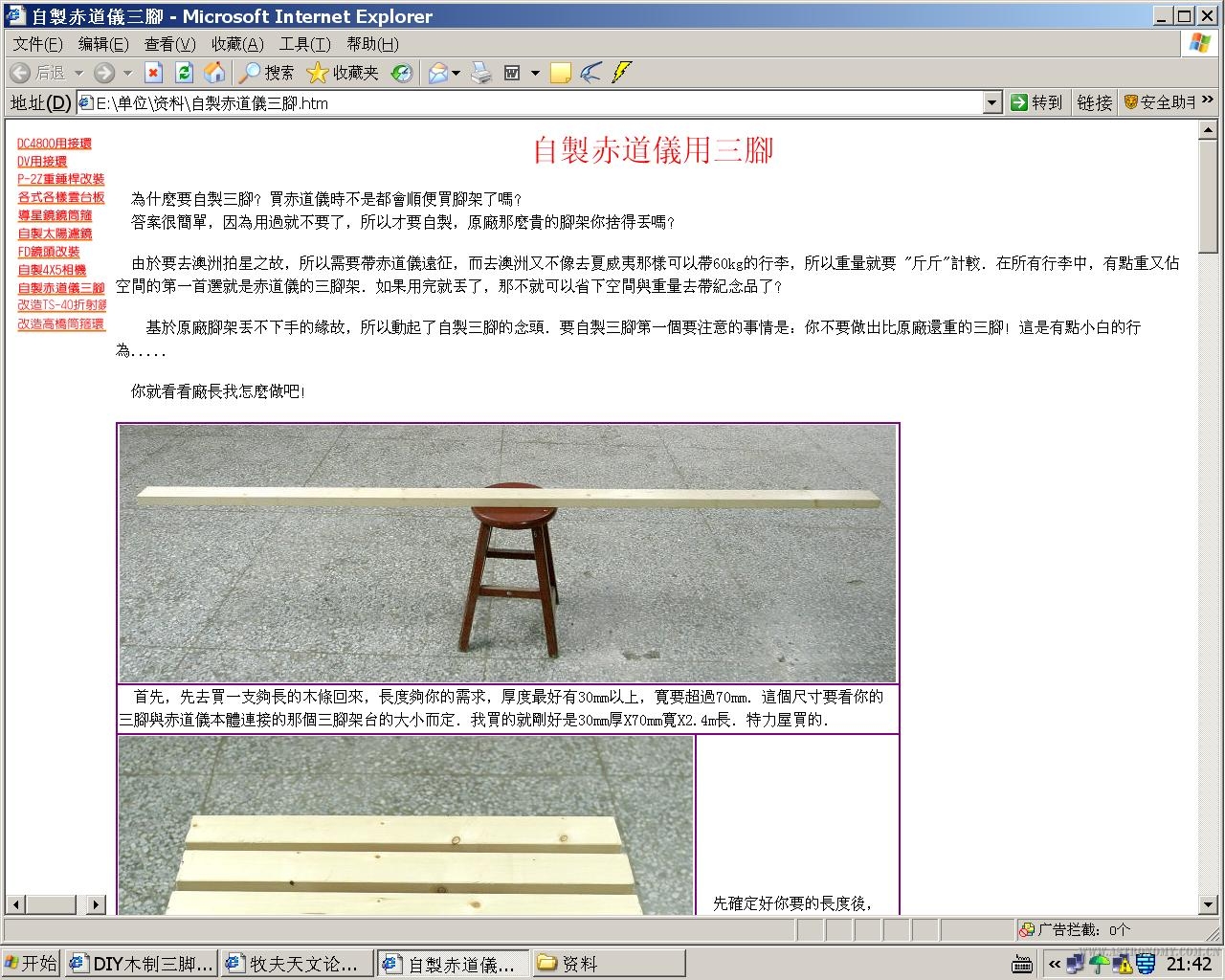Expand the Back button history dropdown arrow
The height and width of the screenshot is (980, 1225).
[78, 73]
